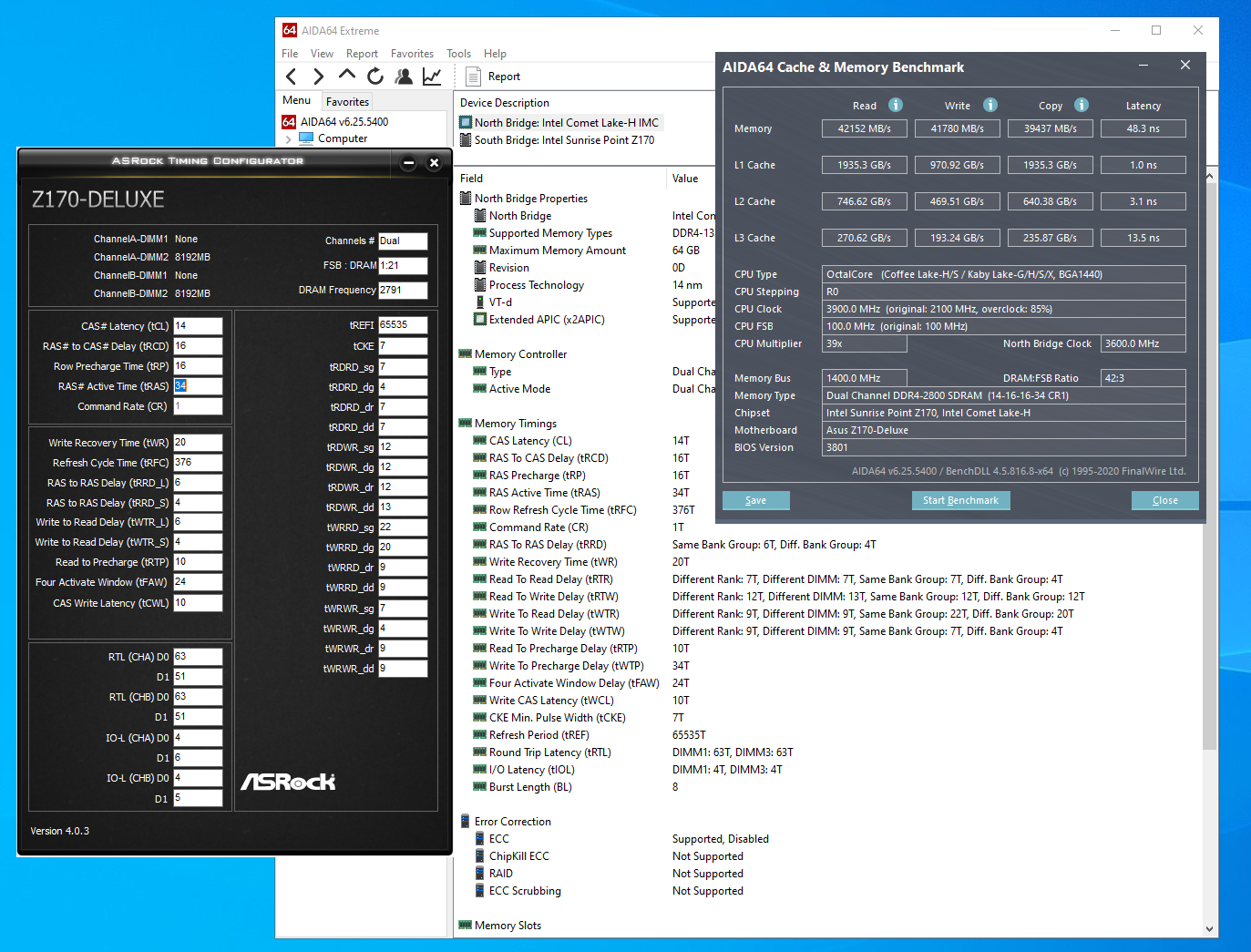Click the Memory Latency value 48.3 ns
This screenshot has height=952, width=1251.
1143,128
